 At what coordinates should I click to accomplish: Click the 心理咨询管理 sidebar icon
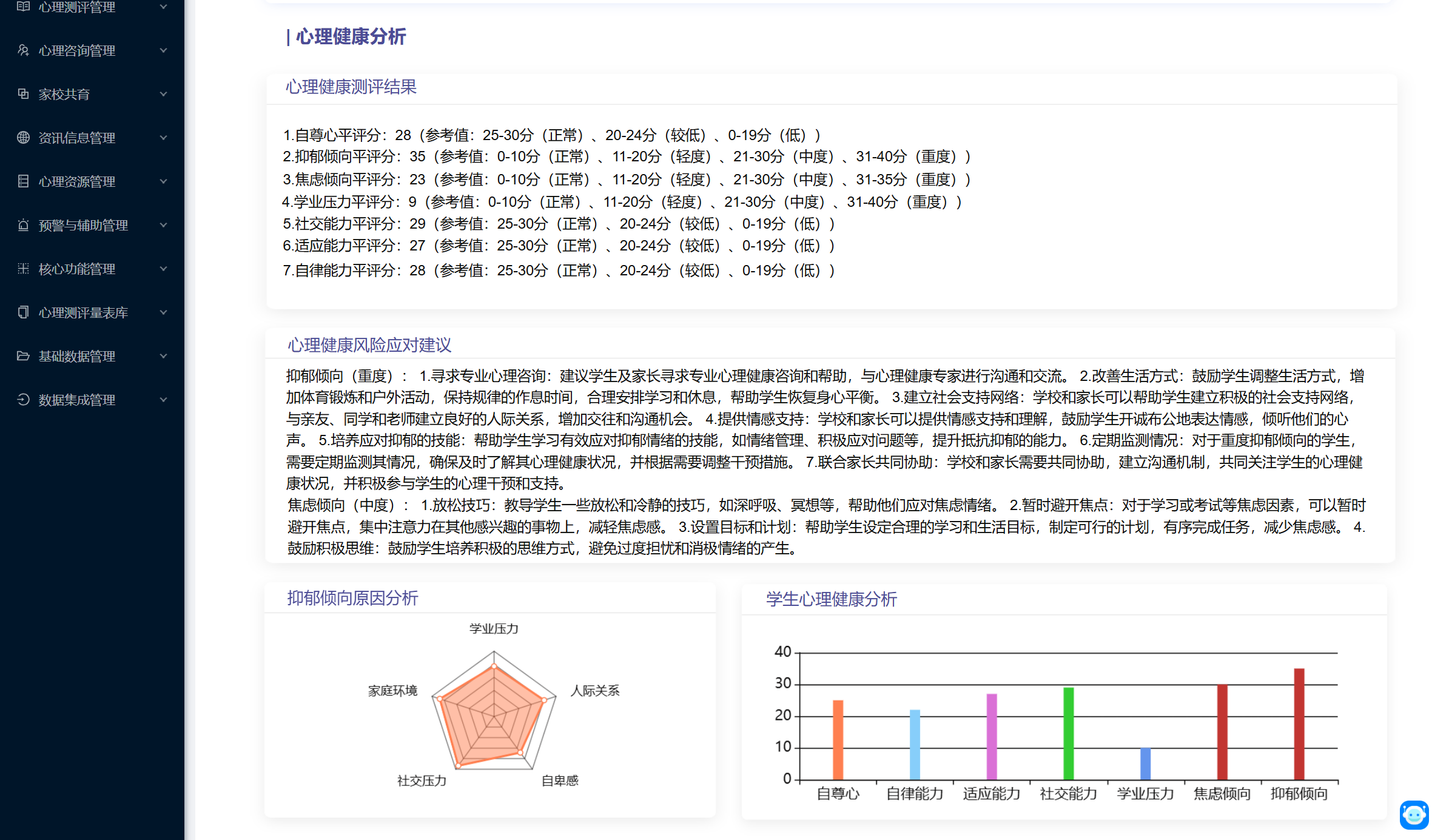coord(23,50)
